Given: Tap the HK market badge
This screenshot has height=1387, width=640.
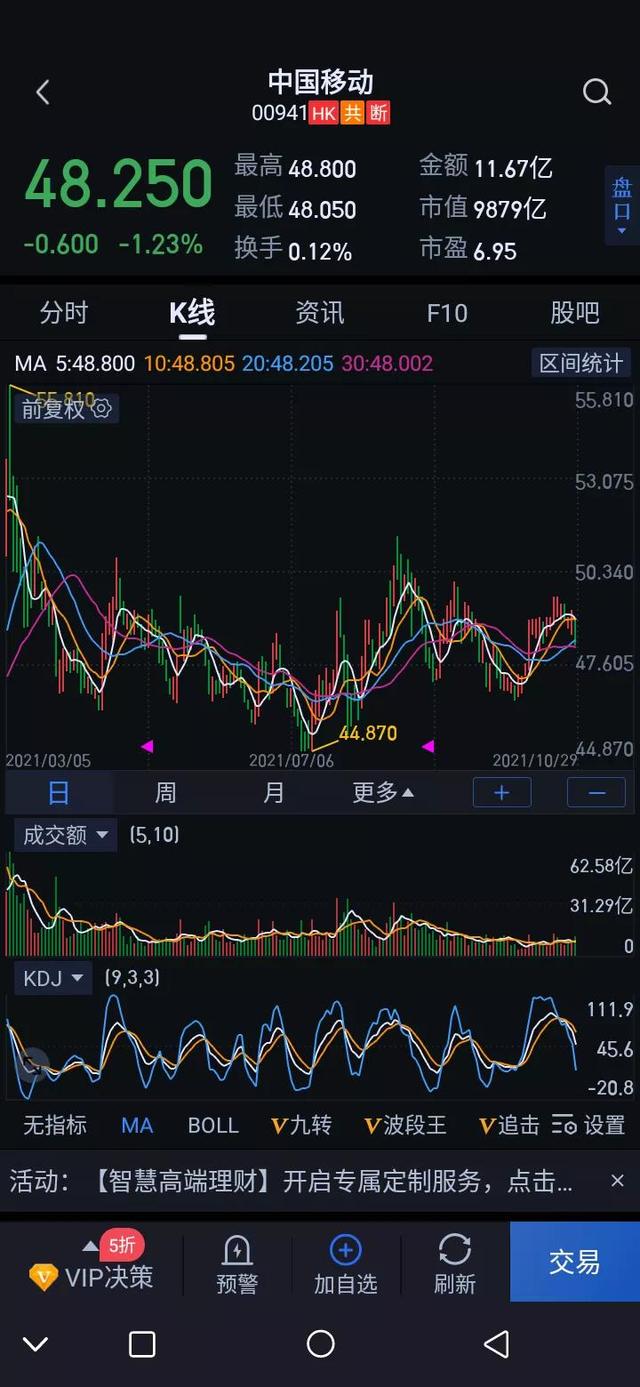Looking at the screenshot, I should 324,114.
